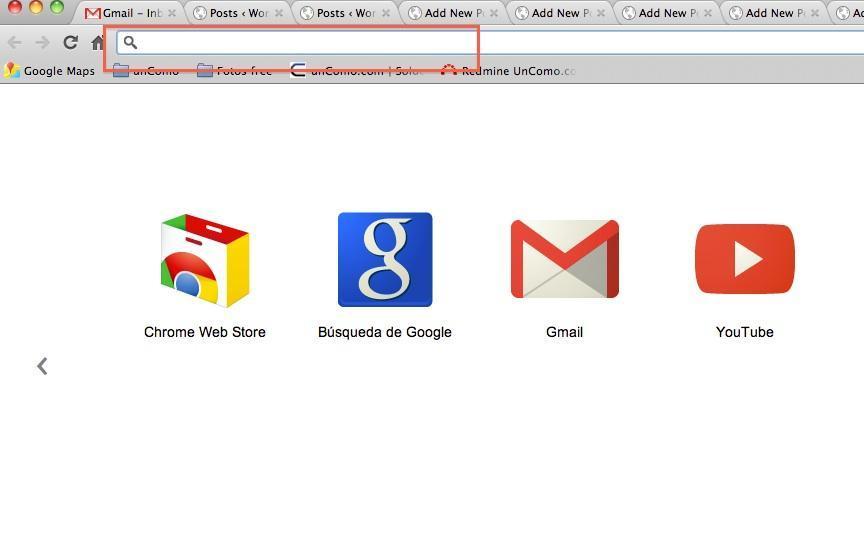
Task: Go to the home page icon
Action: click(97, 43)
